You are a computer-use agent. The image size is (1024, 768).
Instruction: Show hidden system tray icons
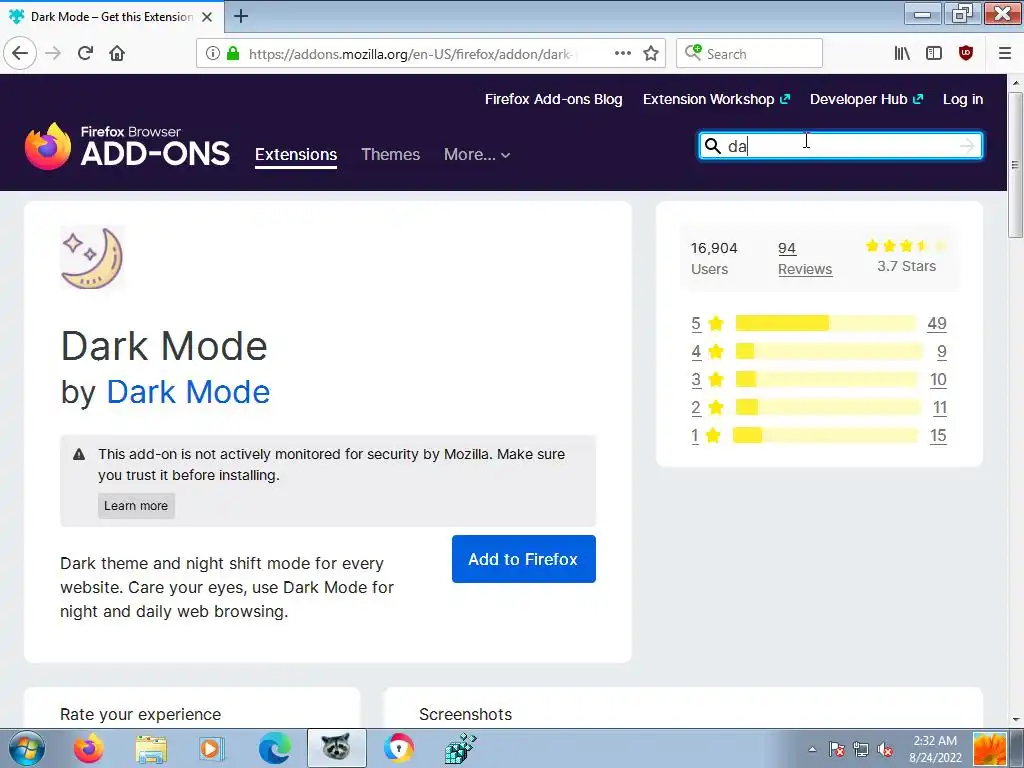[812, 749]
